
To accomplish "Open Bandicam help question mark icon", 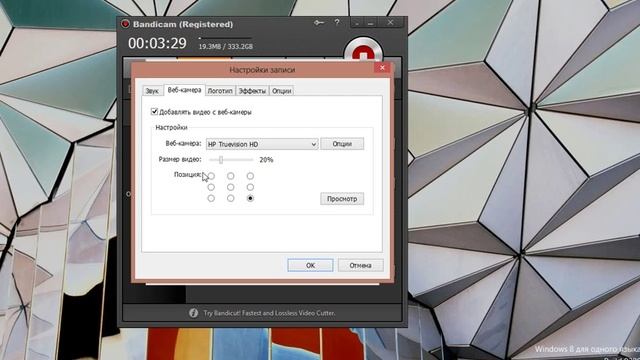I will (337, 22).
